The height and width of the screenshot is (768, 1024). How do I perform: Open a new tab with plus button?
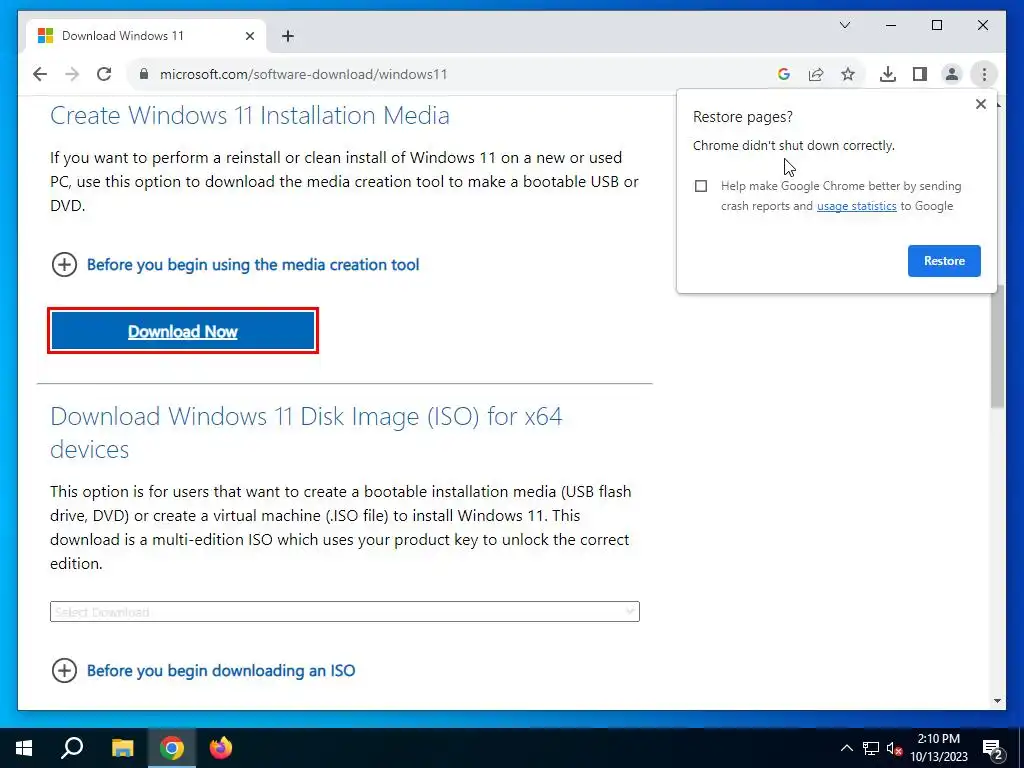coord(288,36)
